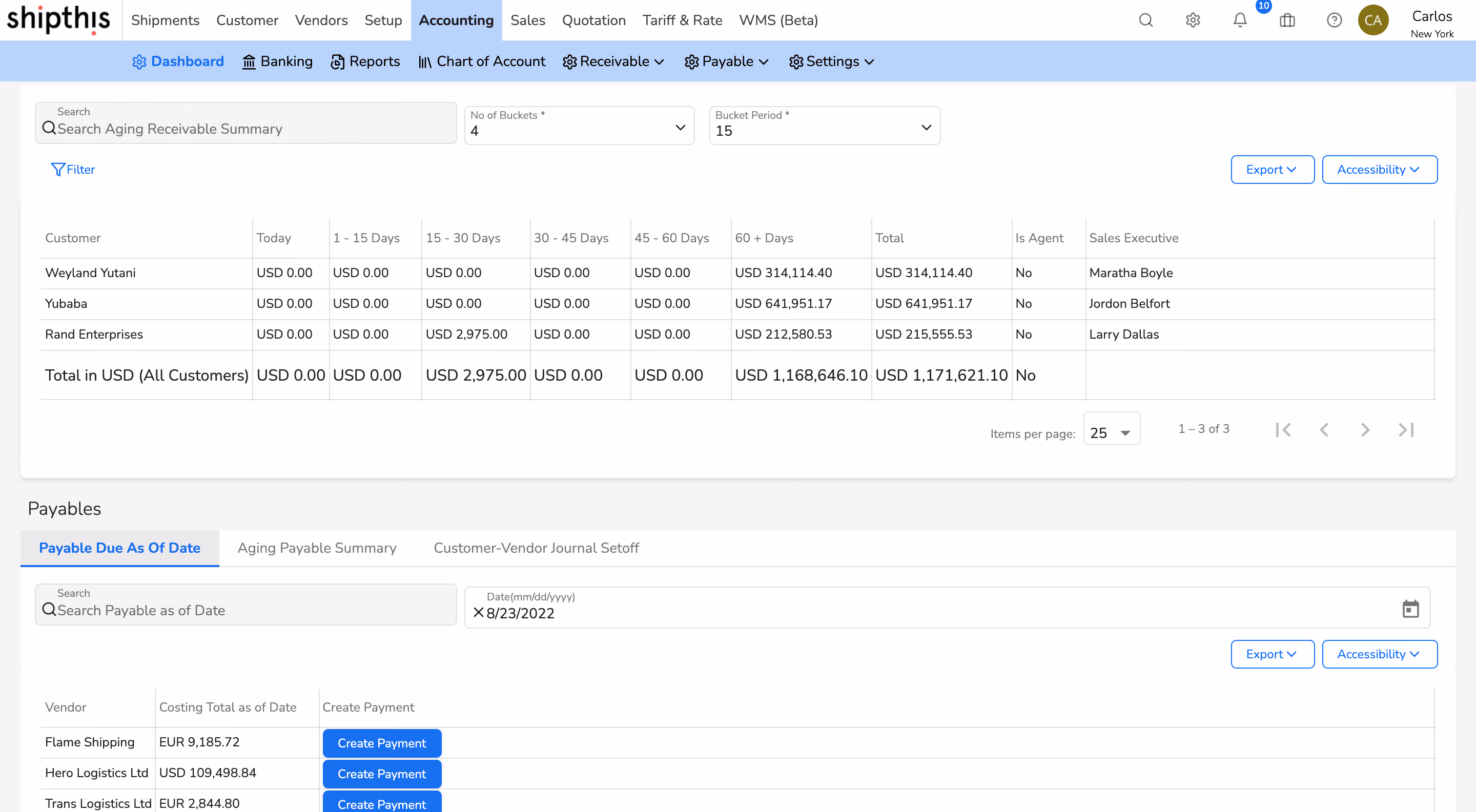
Task: Open the Shipments menu
Action: (165, 20)
